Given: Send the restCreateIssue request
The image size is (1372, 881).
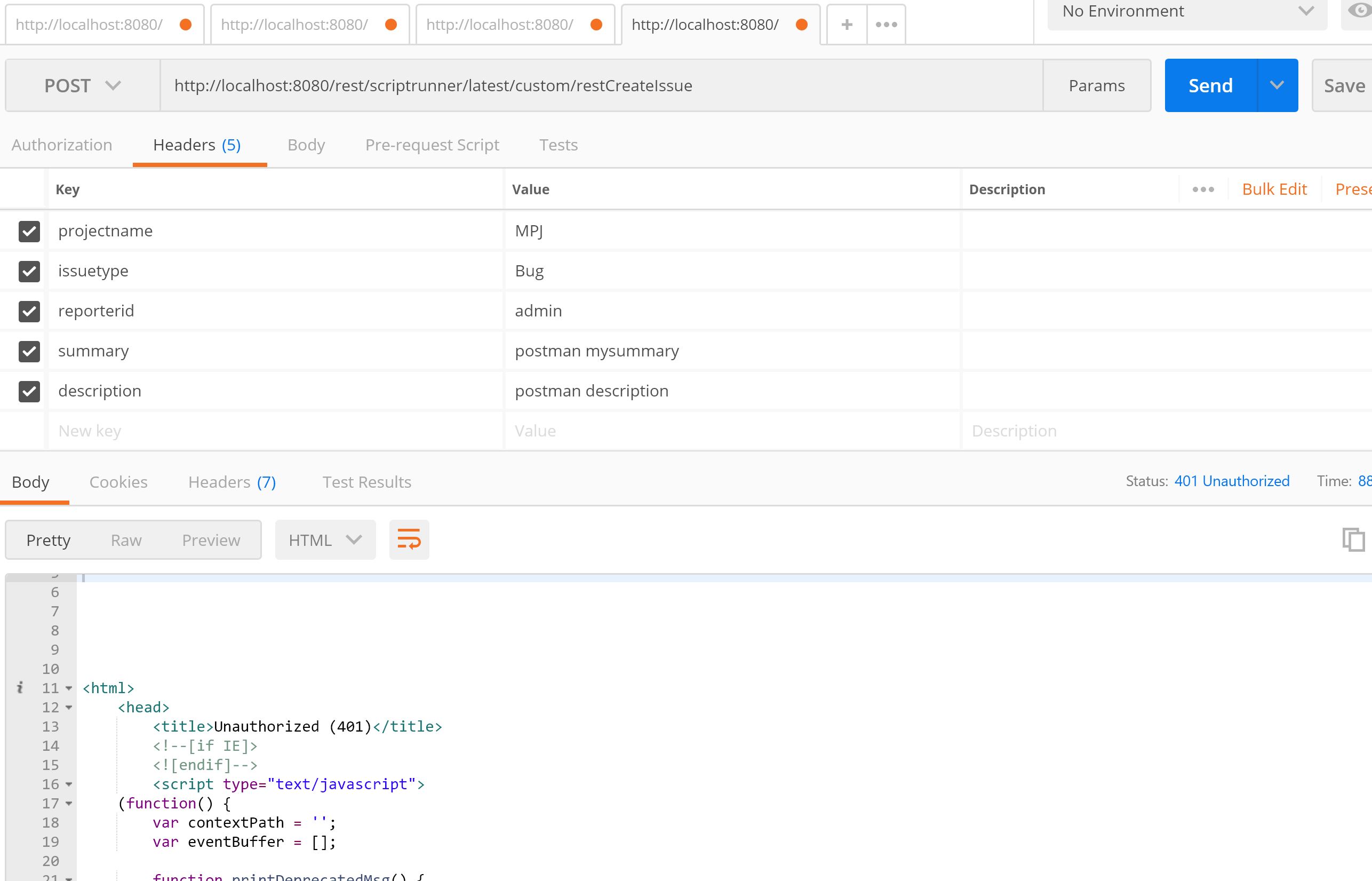Looking at the screenshot, I should (1211, 85).
